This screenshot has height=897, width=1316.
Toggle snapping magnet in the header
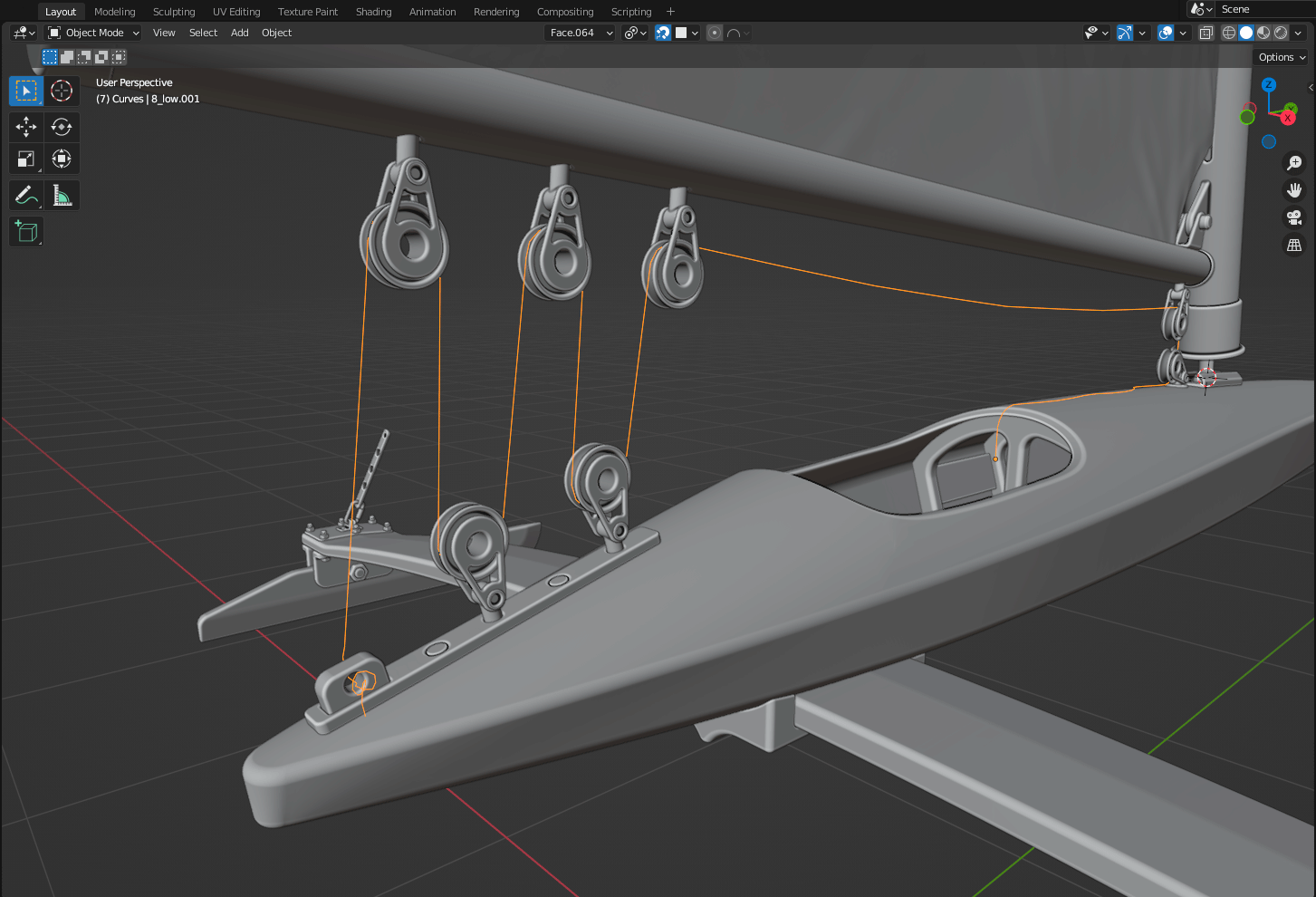click(663, 33)
